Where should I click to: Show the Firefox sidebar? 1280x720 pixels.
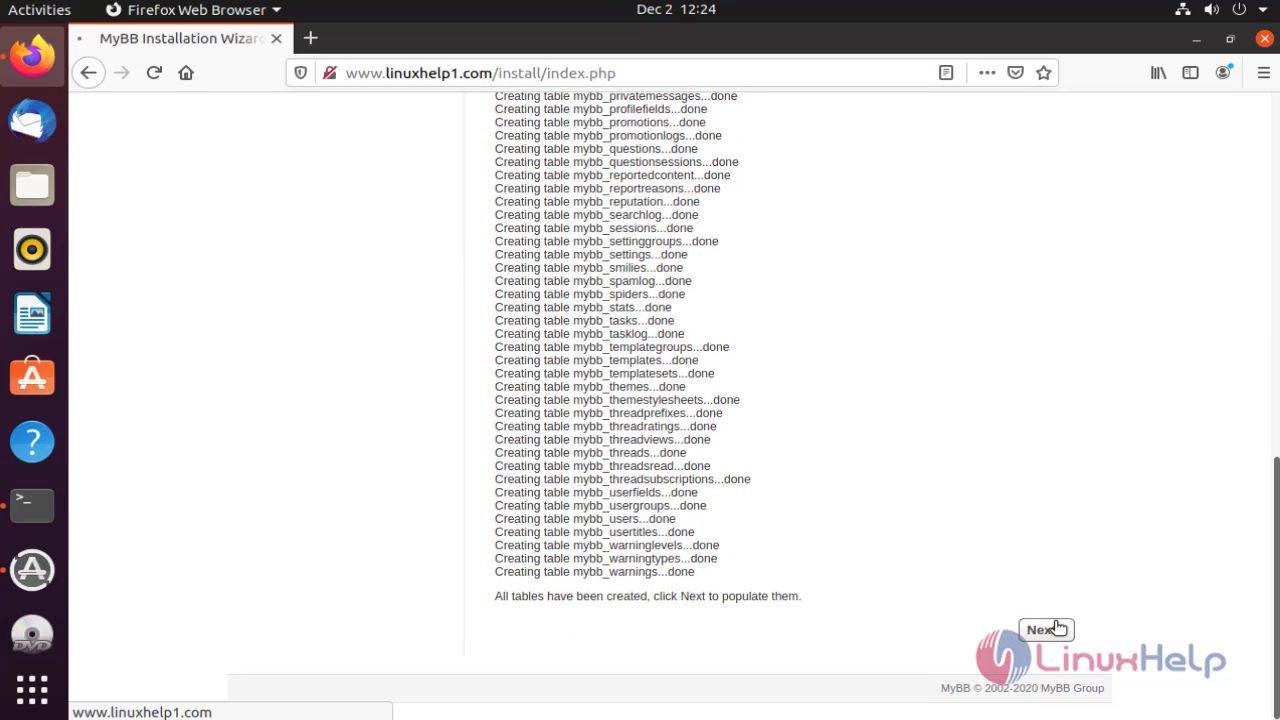[x=1190, y=73]
